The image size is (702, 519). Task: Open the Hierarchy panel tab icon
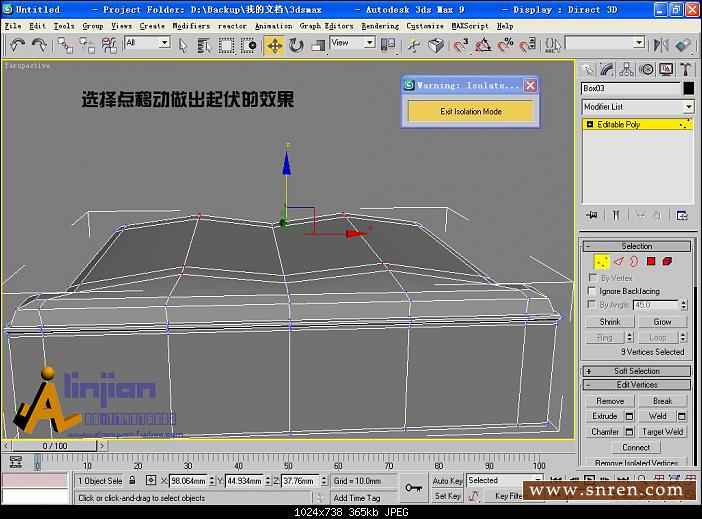tap(627, 69)
